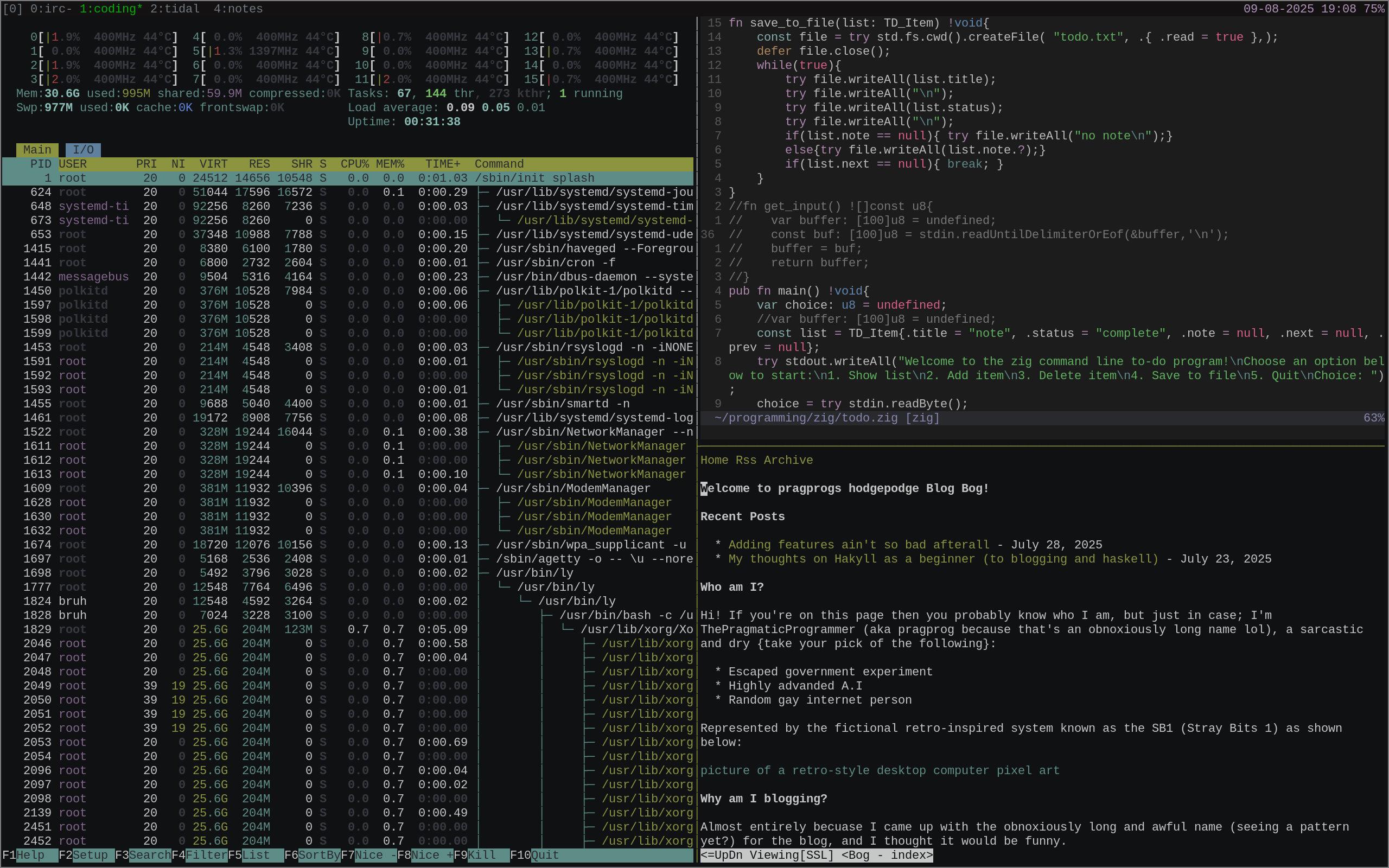Open the SortBy menu in htop
Viewport: 1389px width, 868px height.
point(313,855)
